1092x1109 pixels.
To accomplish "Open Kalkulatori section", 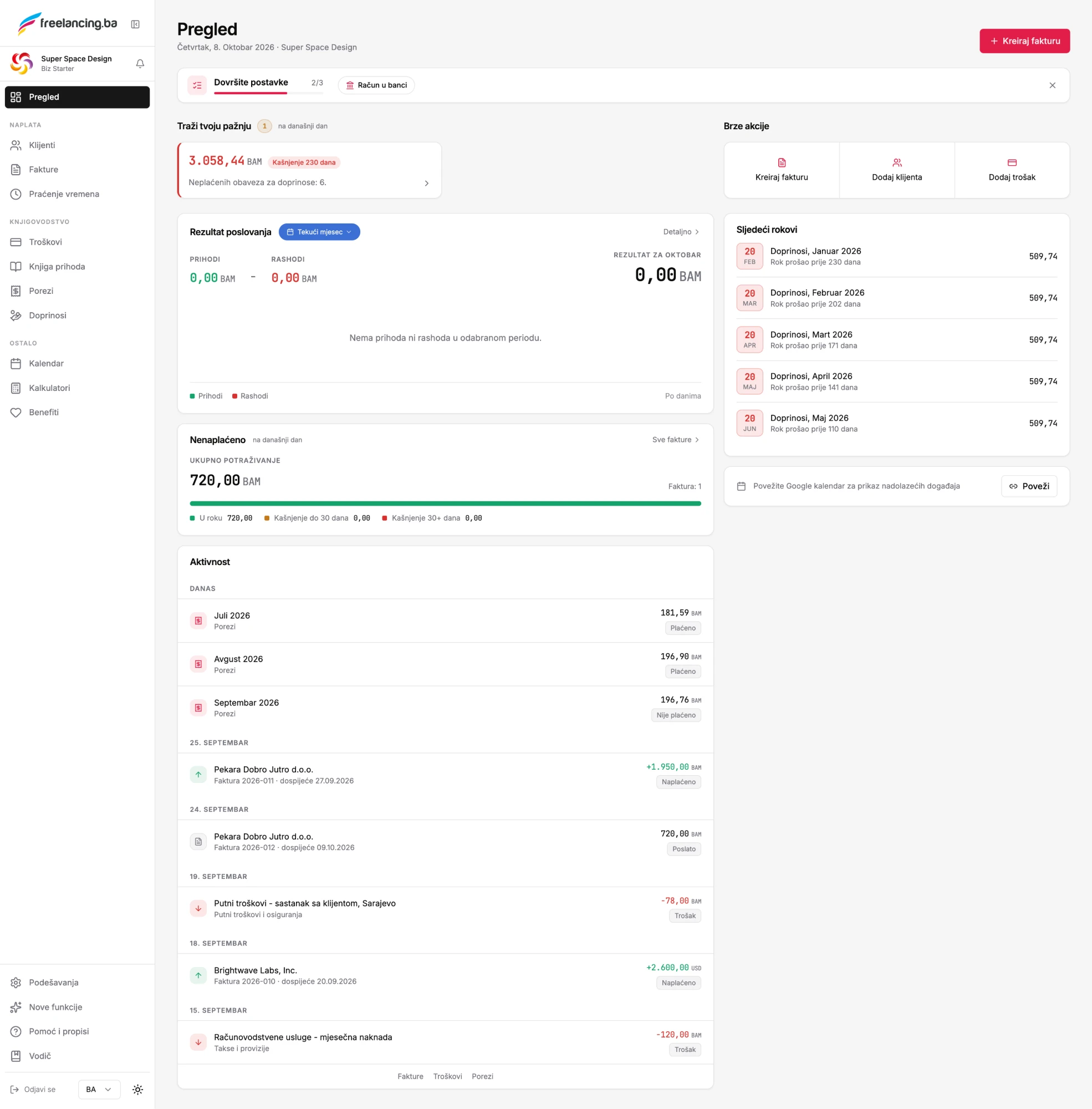I will click(x=78, y=388).
